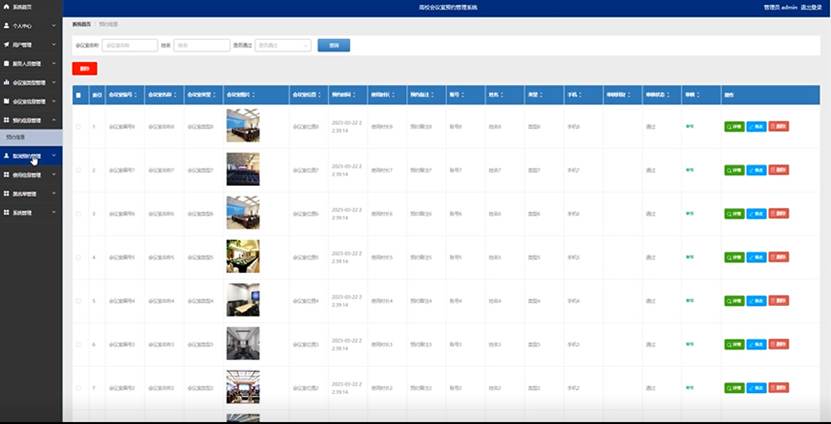
Task: Delete table row 5 with the red button
Action: [779, 300]
